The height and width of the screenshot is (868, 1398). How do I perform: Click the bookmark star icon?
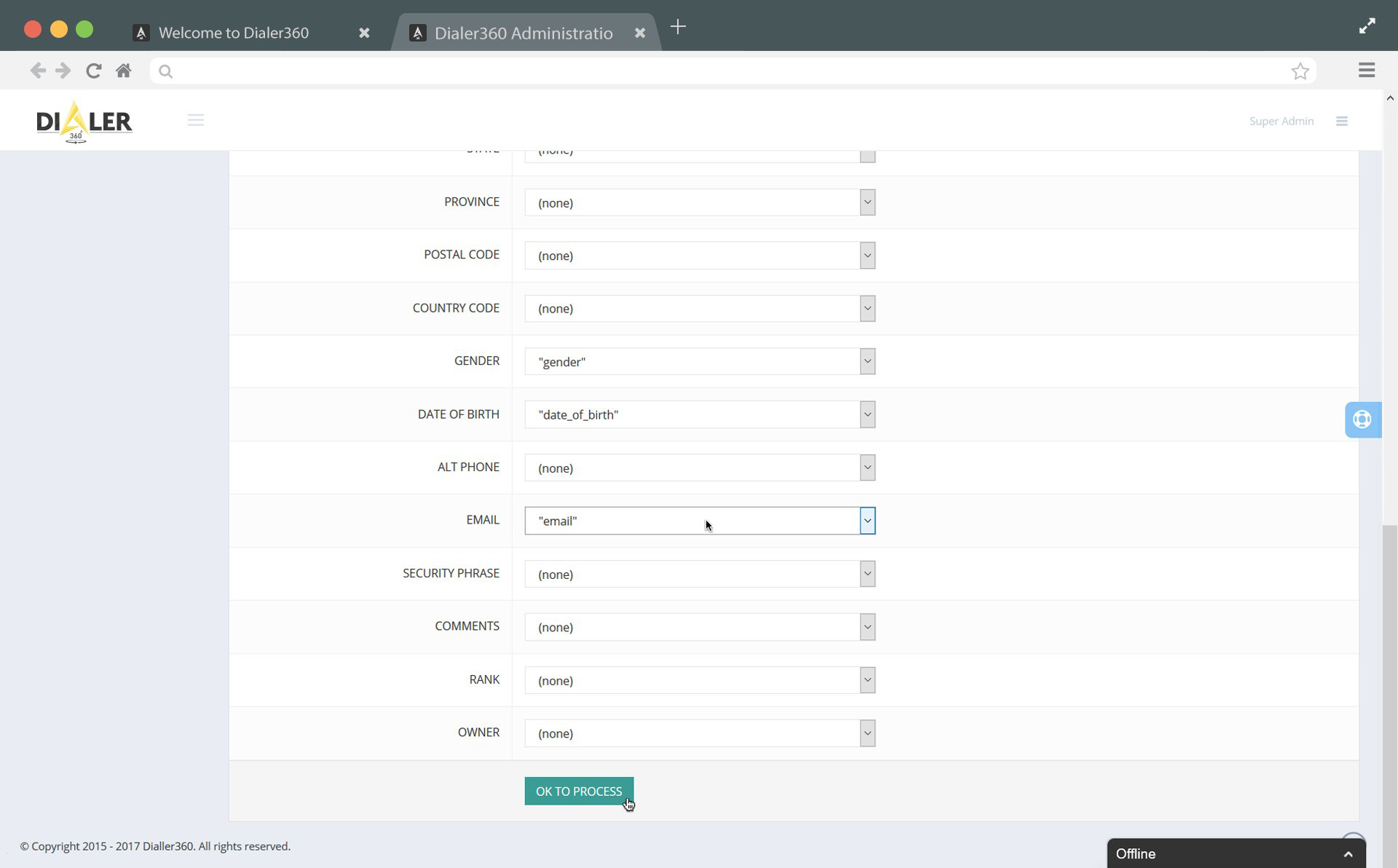(x=1300, y=71)
